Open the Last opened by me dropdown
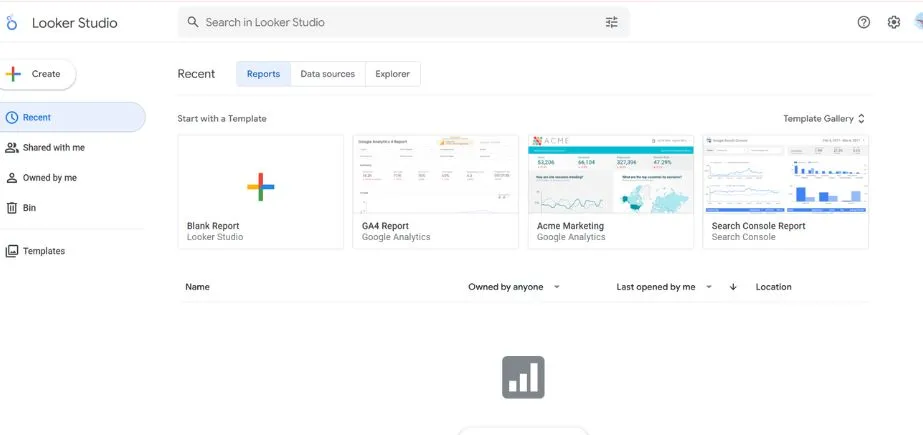 coord(665,287)
